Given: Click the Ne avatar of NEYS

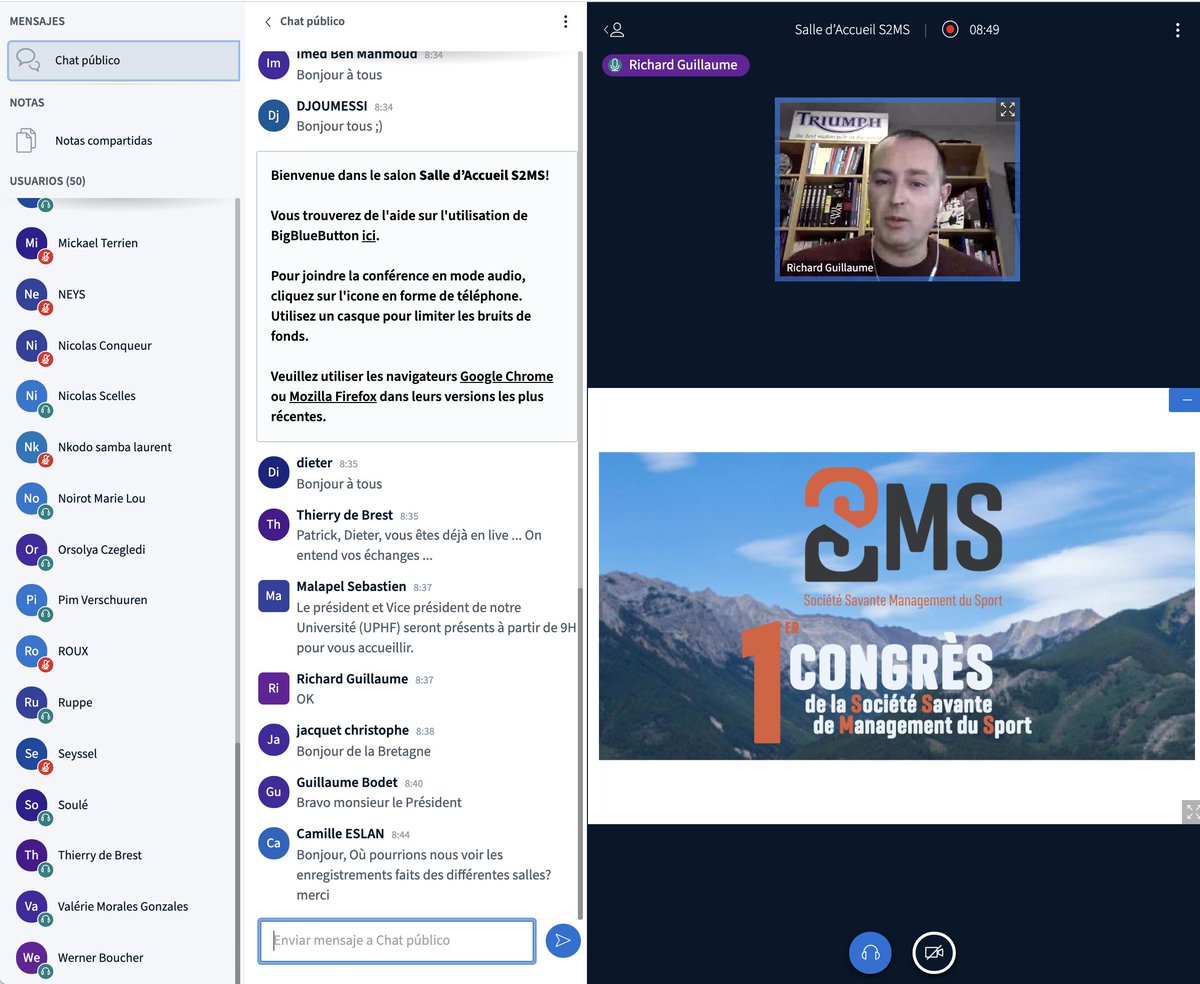Looking at the screenshot, I should pos(32,294).
